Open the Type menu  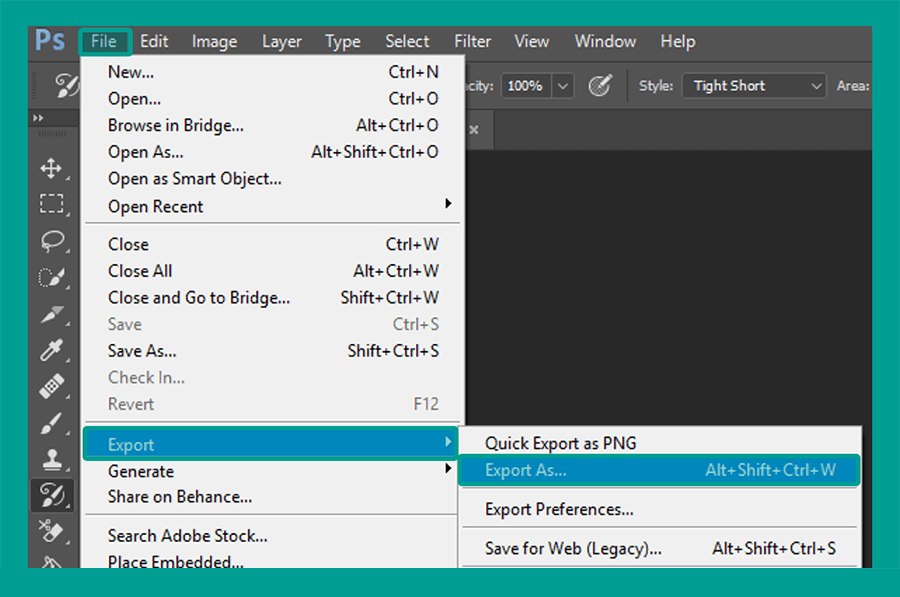(343, 41)
